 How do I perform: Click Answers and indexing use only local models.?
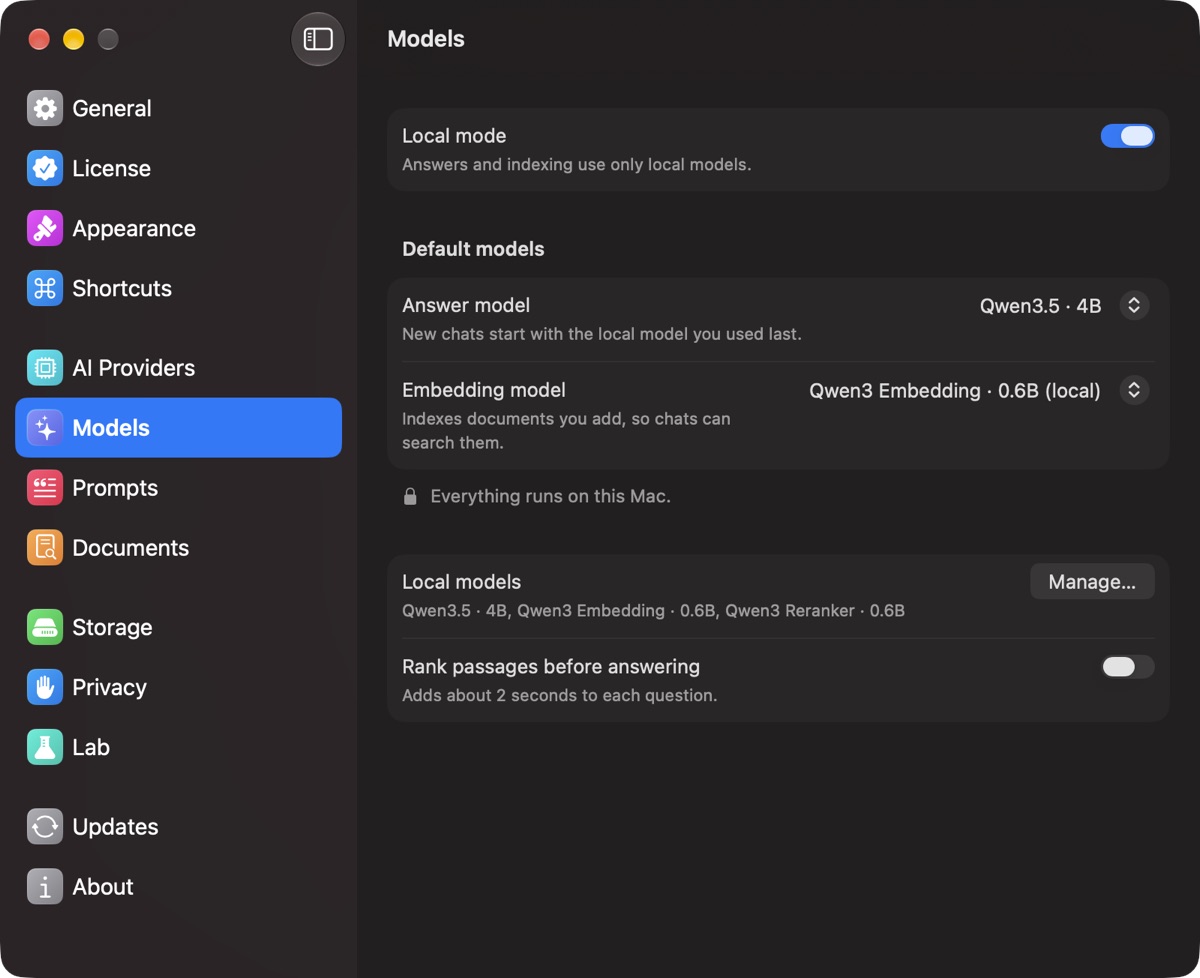coord(576,164)
